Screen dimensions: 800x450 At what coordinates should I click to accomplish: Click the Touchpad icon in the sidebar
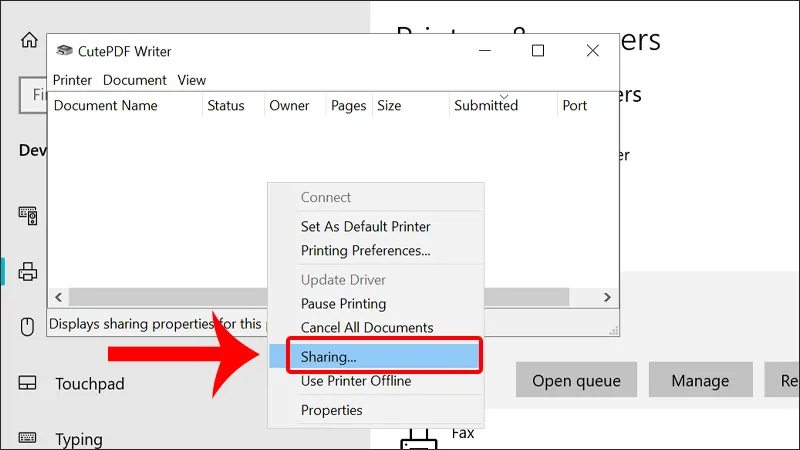(28, 384)
